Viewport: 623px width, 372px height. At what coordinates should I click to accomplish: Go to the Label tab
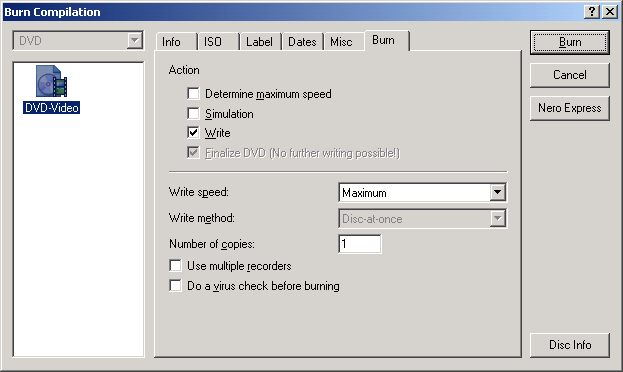click(260, 42)
